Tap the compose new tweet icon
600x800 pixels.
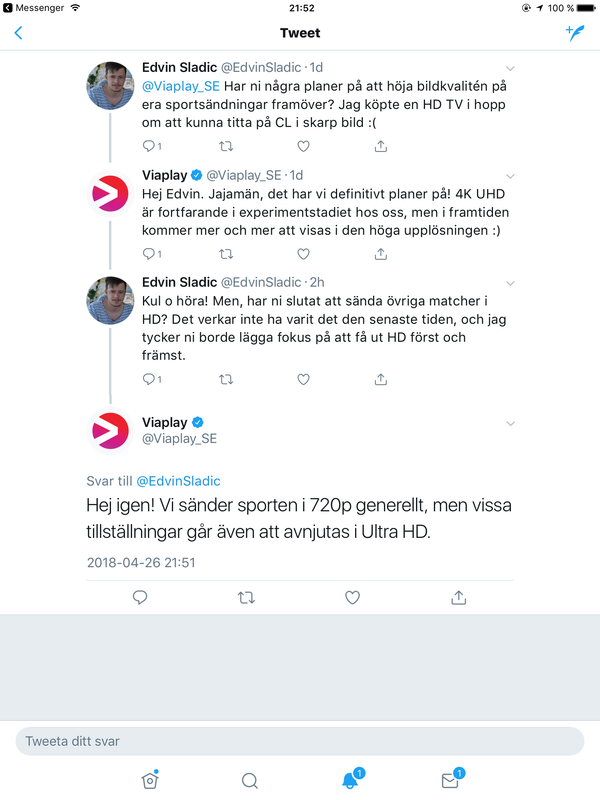[575, 32]
